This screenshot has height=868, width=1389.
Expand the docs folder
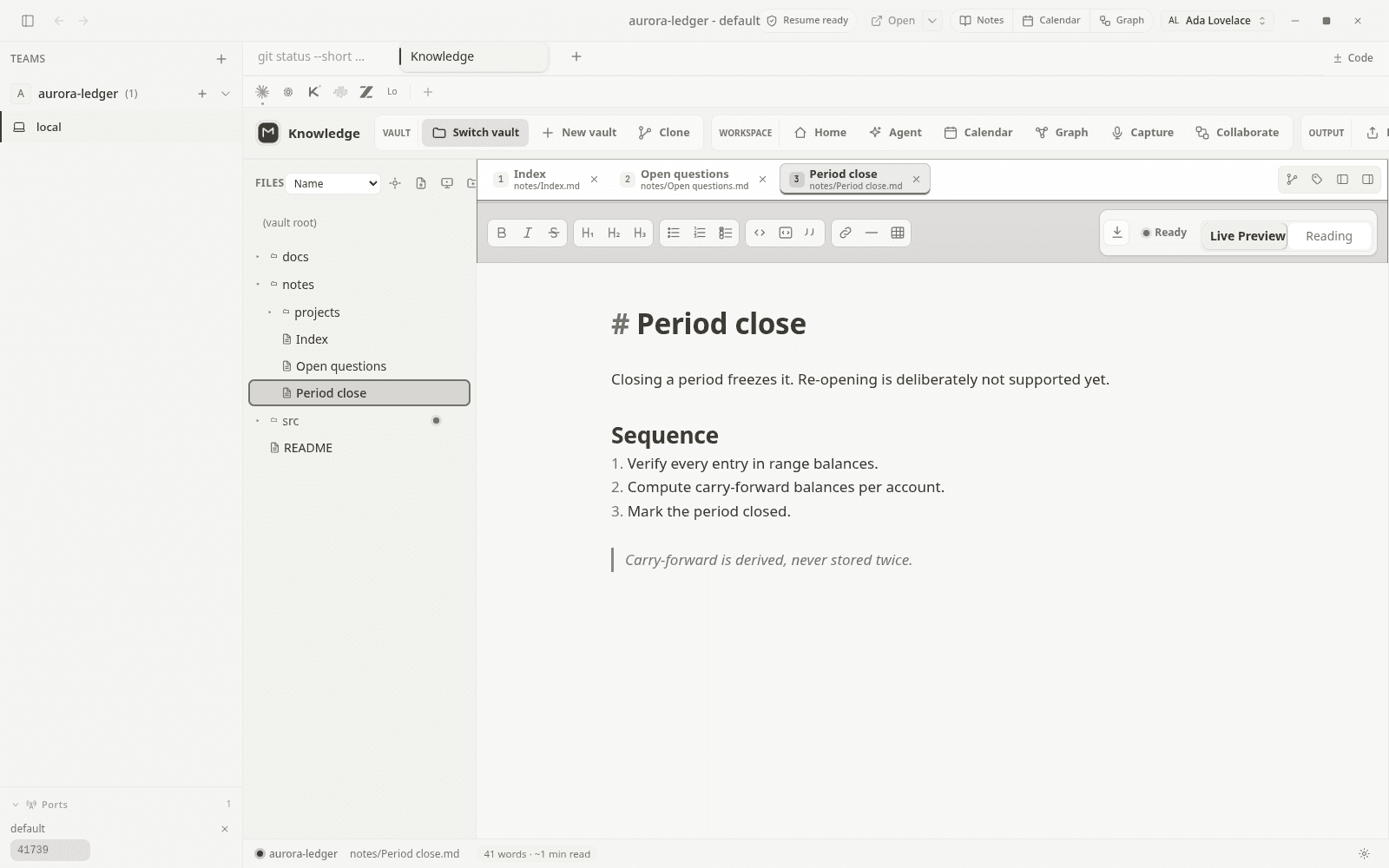[x=258, y=257]
